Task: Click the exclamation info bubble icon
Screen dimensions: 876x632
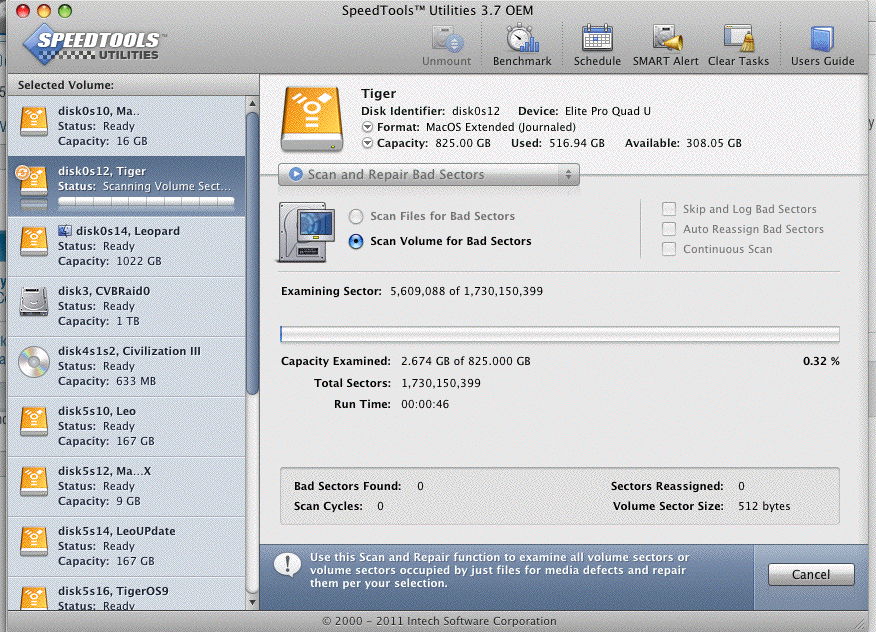Action: click(288, 566)
